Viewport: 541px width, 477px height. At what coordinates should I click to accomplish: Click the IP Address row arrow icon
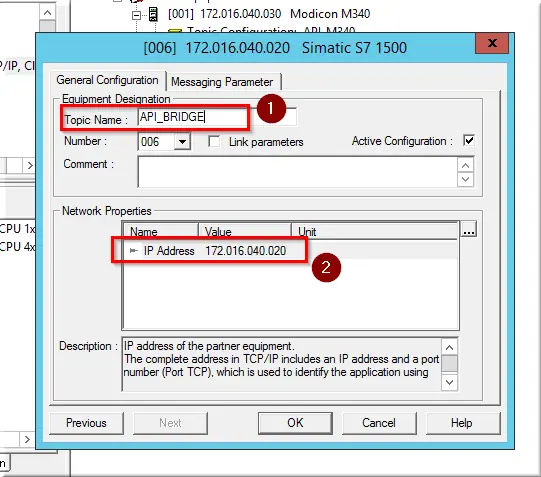coord(134,251)
